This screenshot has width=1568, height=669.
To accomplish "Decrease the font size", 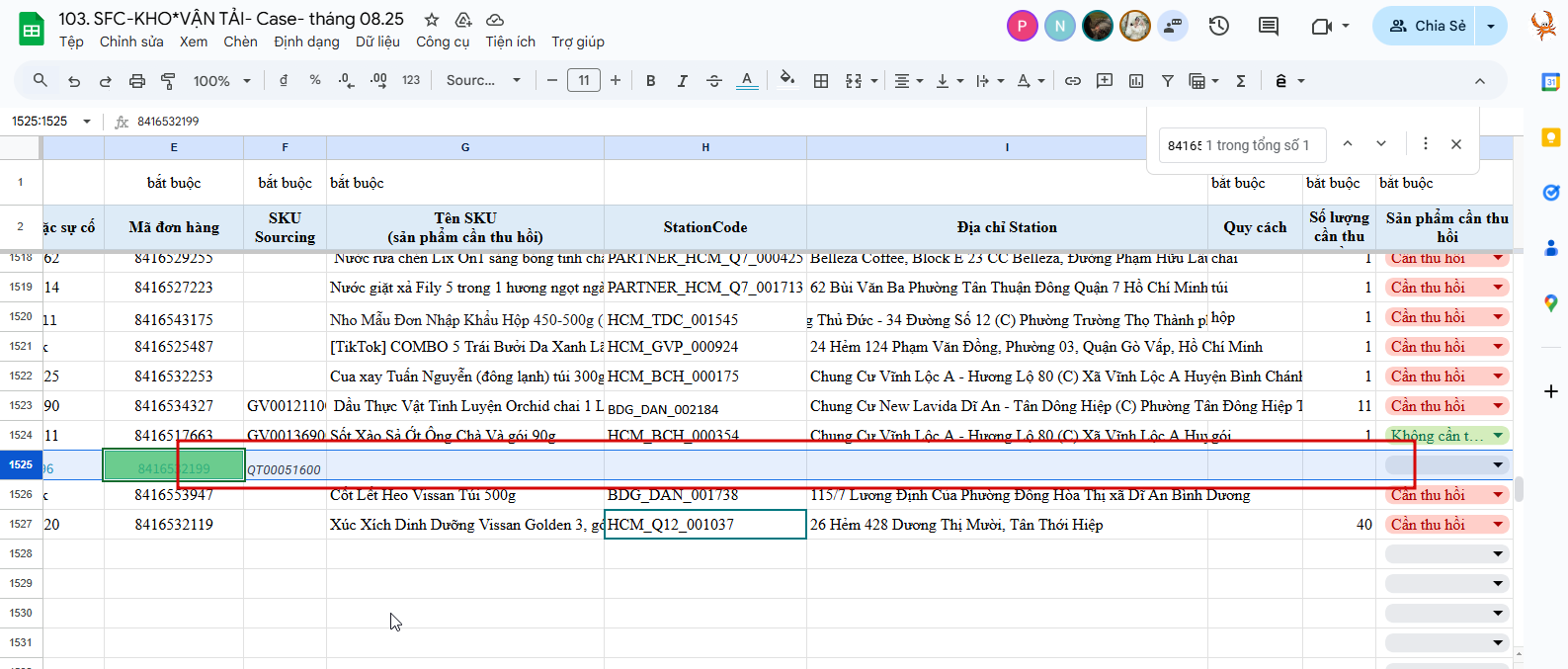I will point(552,81).
